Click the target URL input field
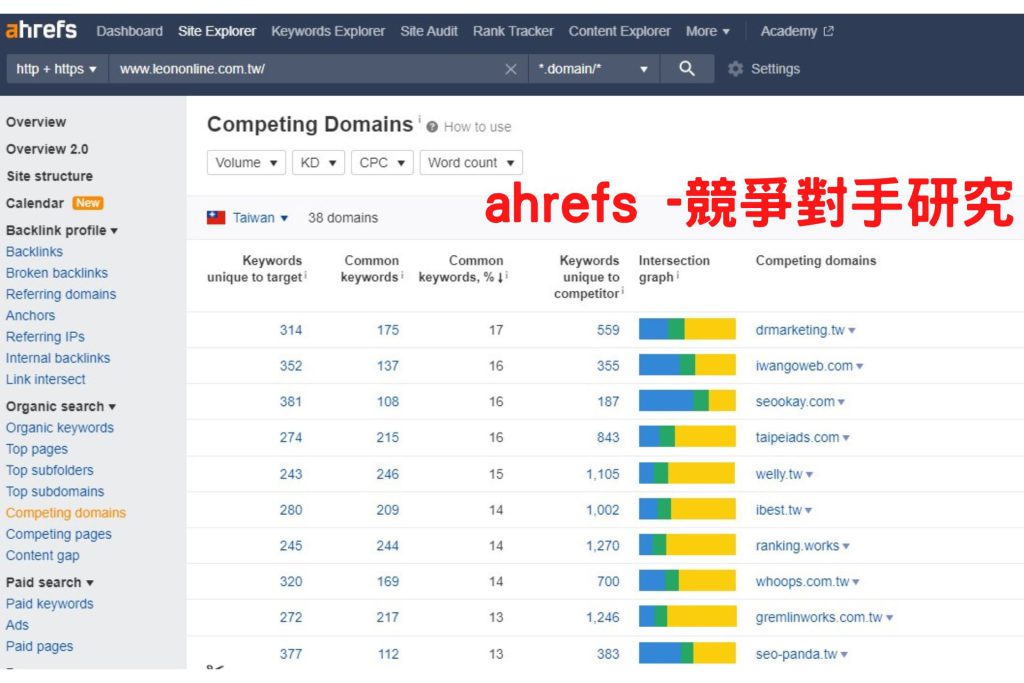 pos(300,69)
